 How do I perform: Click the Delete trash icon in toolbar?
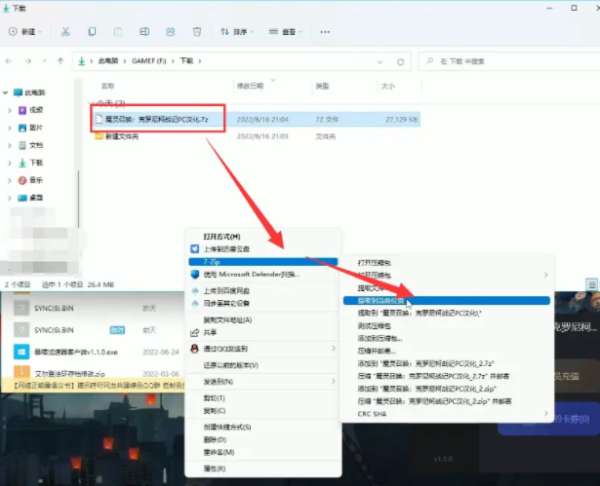click(197, 32)
